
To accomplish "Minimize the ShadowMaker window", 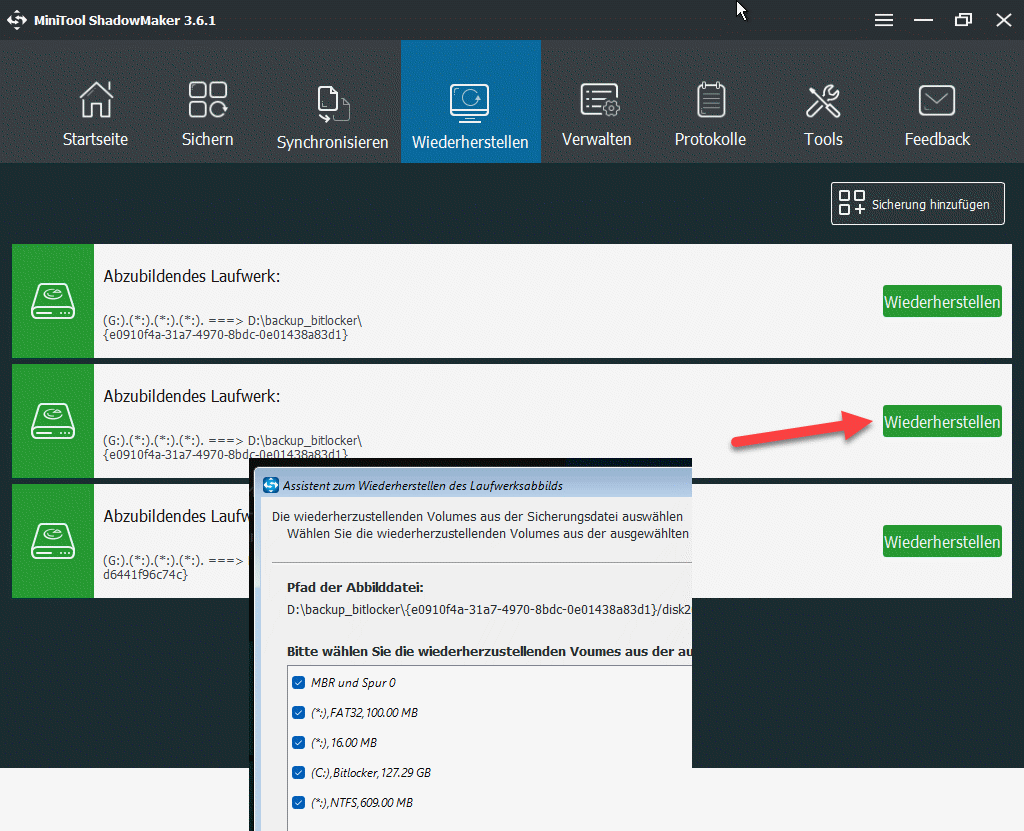I will (x=923, y=20).
